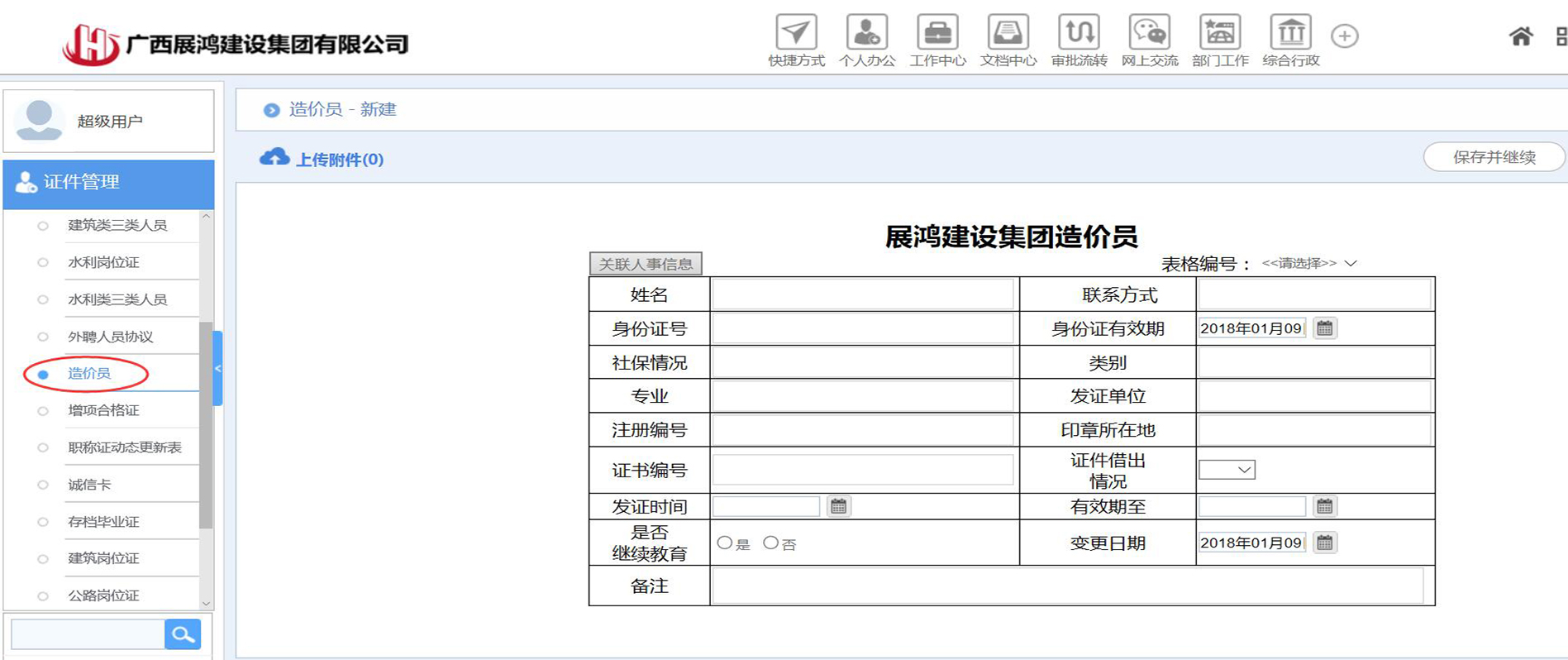
Task: Collapse the left sidebar panel handle
Action: 217,369
